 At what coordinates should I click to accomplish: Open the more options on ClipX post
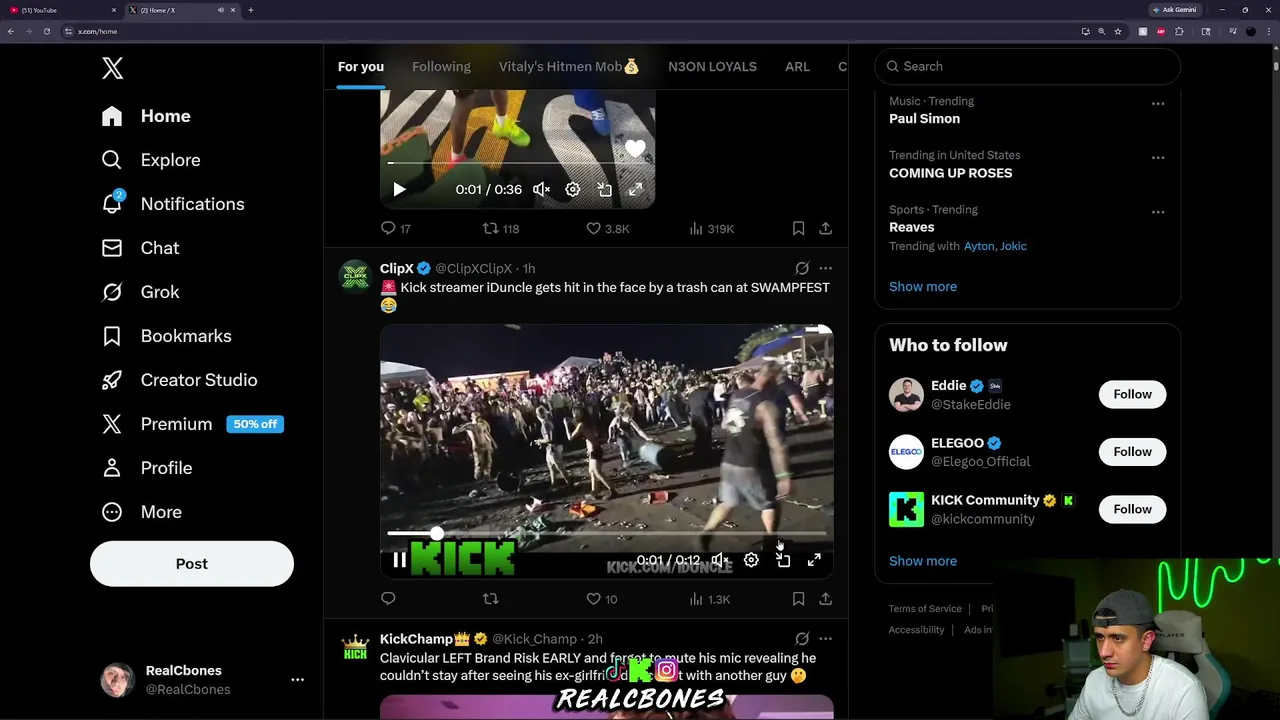point(826,268)
